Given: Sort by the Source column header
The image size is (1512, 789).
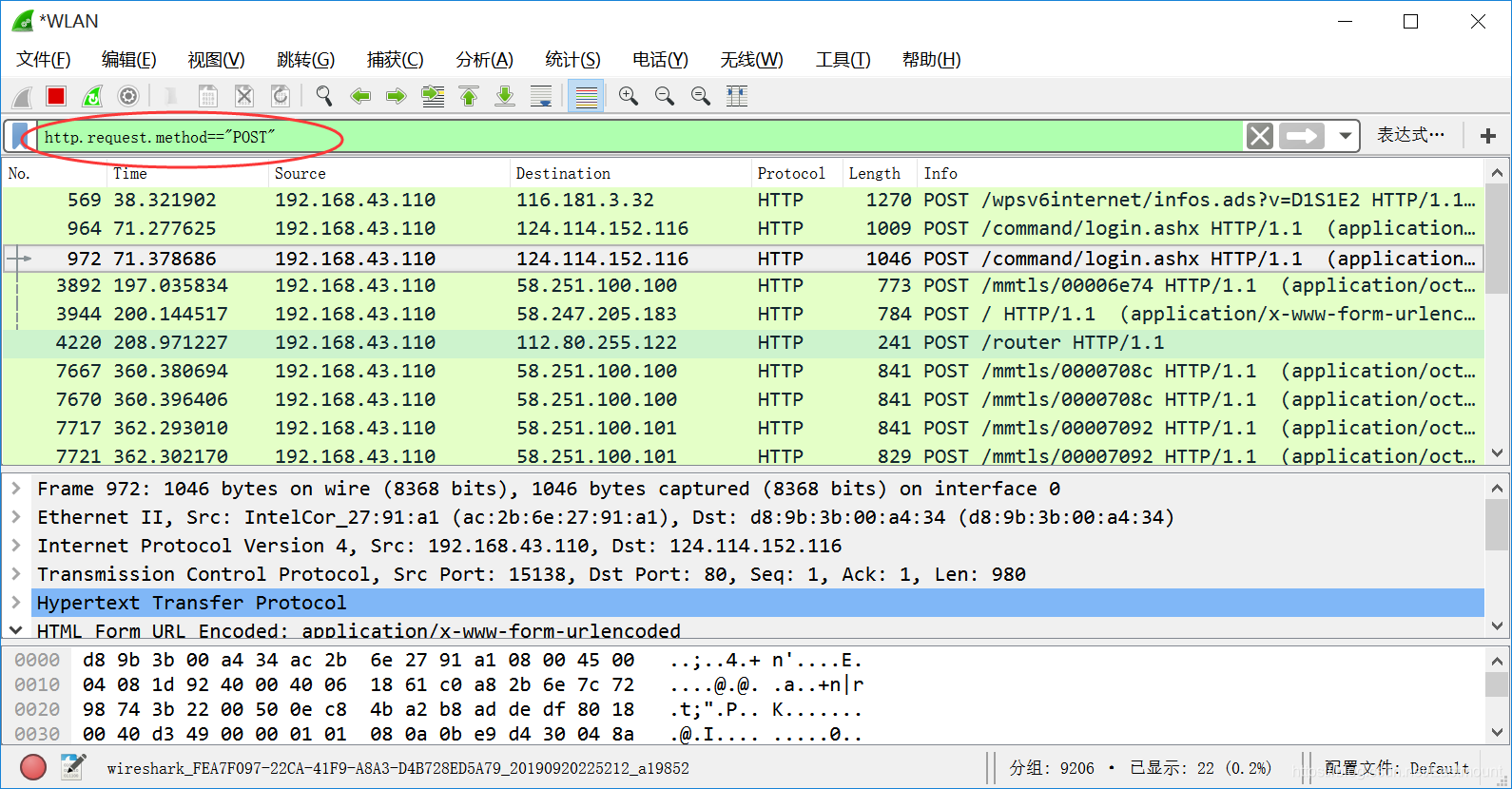Looking at the screenshot, I should point(389,173).
